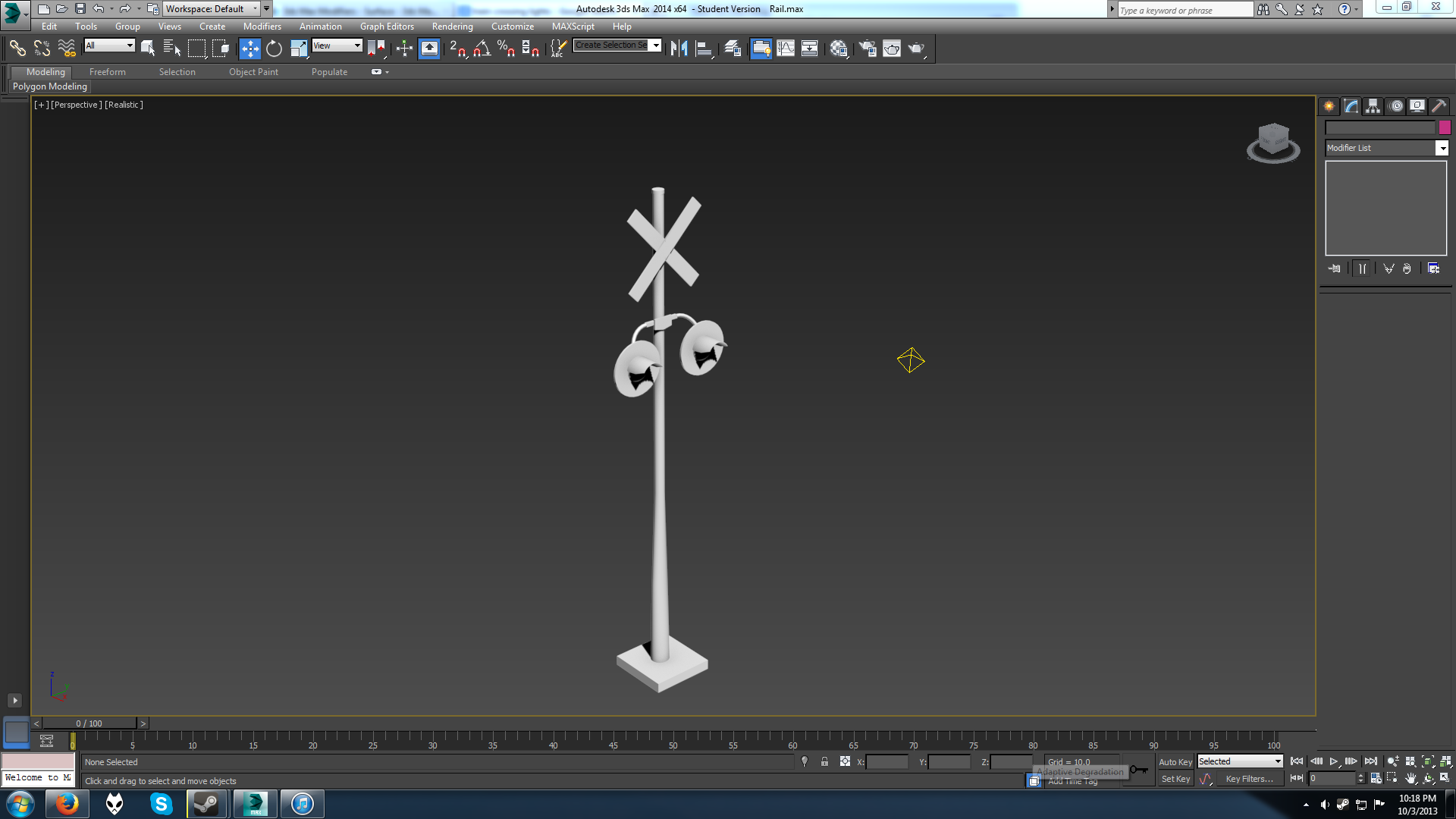
Task: Toggle Keyboard Shortcut Override button
Action: coord(429,49)
